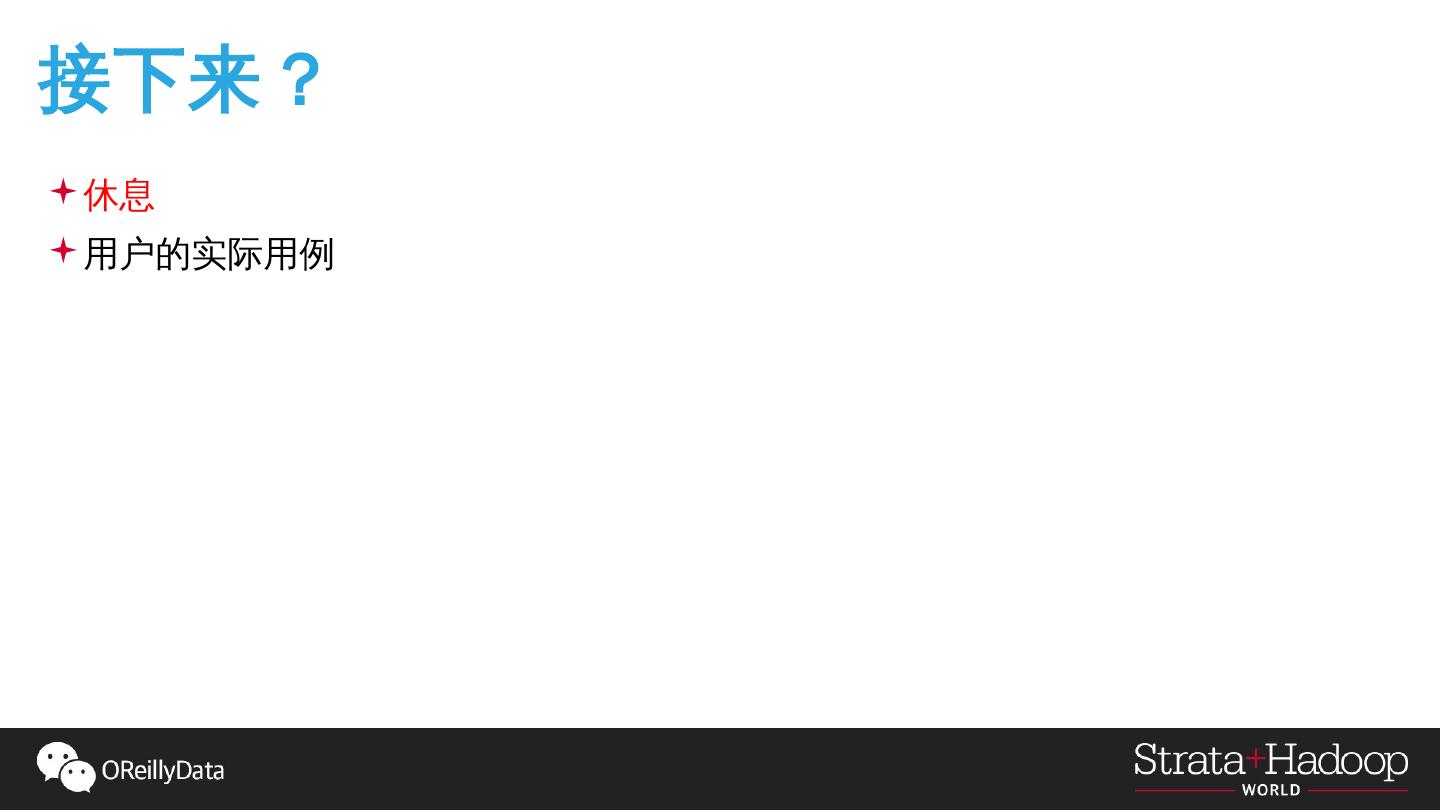
Task: Click the word Hadoop in footer logo
Action: pos(1338,761)
